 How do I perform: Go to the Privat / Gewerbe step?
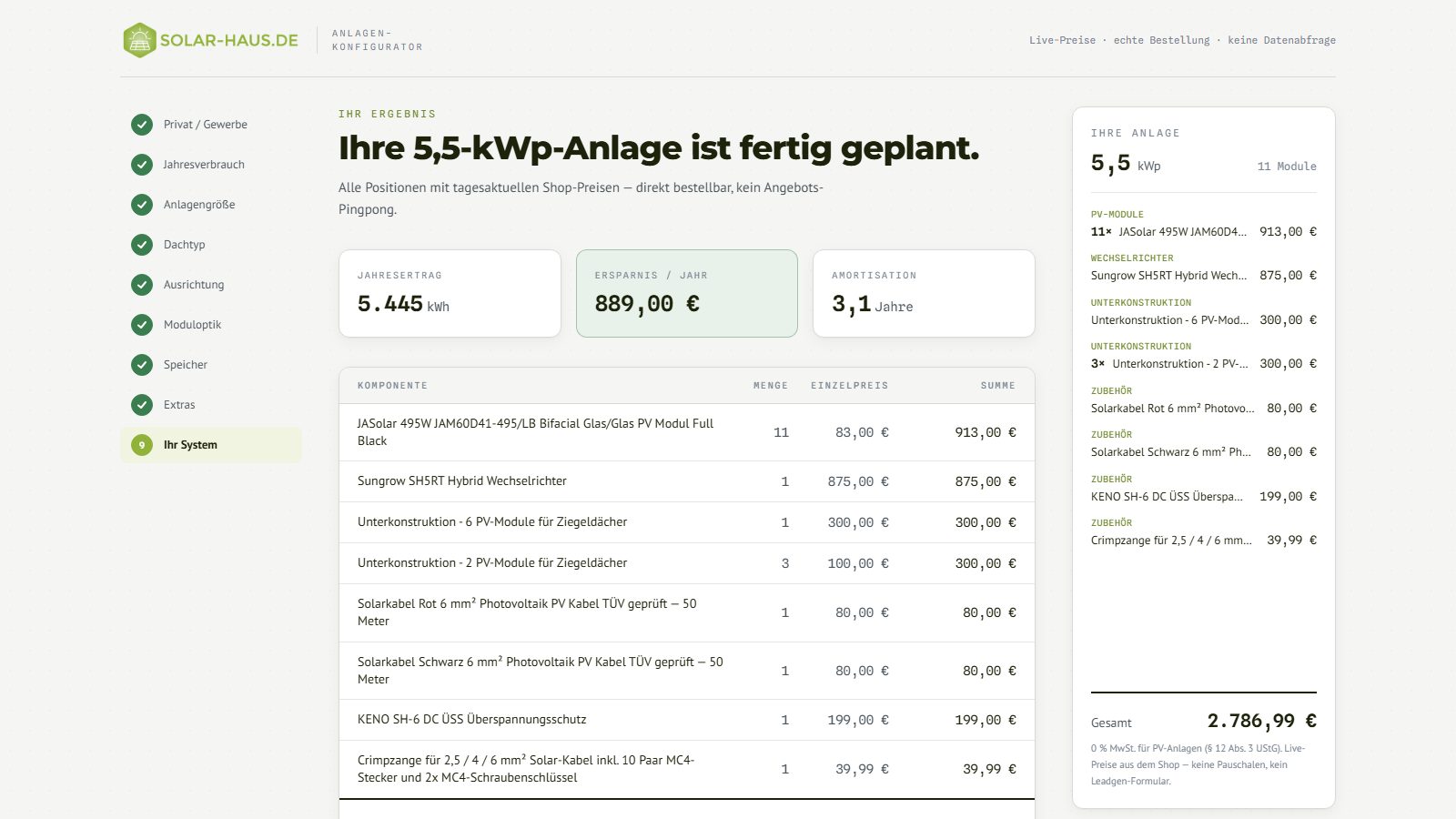pyautogui.click(x=211, y=125)
